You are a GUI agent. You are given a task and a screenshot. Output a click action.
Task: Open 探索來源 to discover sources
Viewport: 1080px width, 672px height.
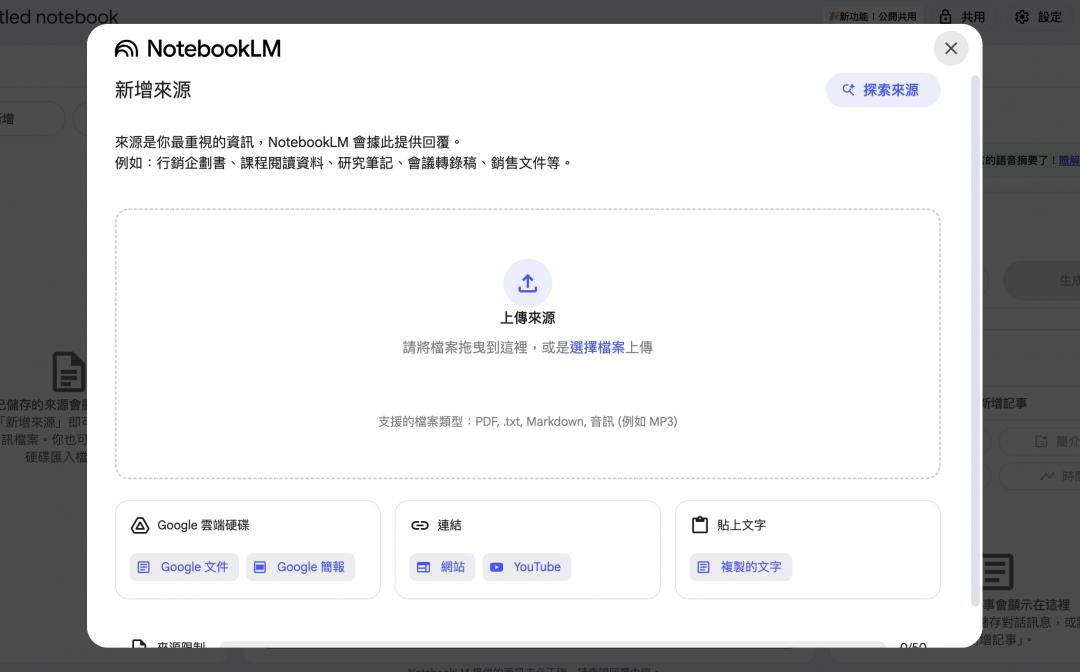[x=882, y=90]
